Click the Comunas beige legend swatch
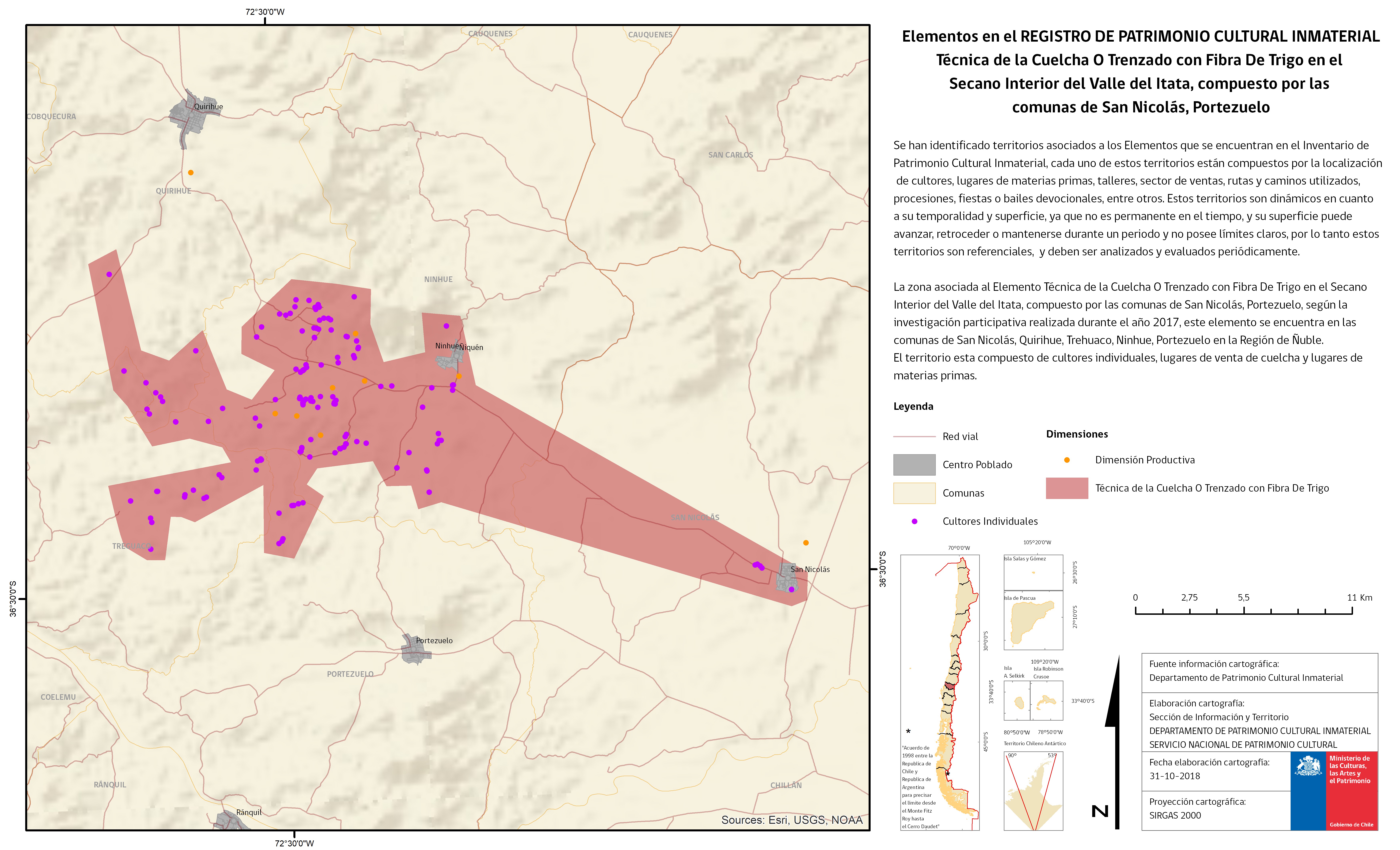The height and width of the screenshot is (850, 1400). click(914, 493)
